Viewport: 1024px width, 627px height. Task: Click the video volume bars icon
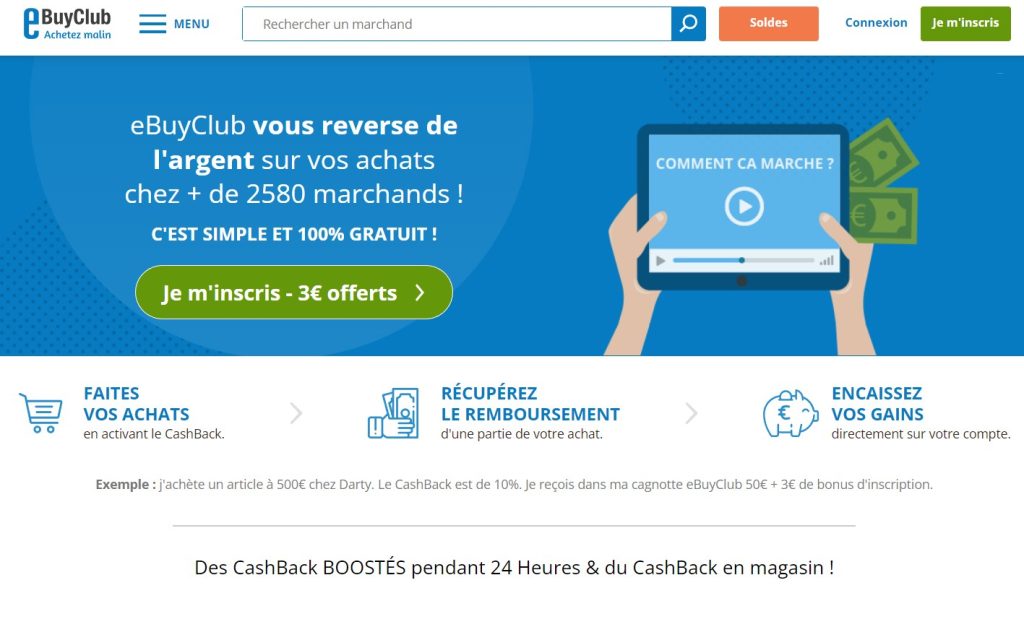point(827,261)
